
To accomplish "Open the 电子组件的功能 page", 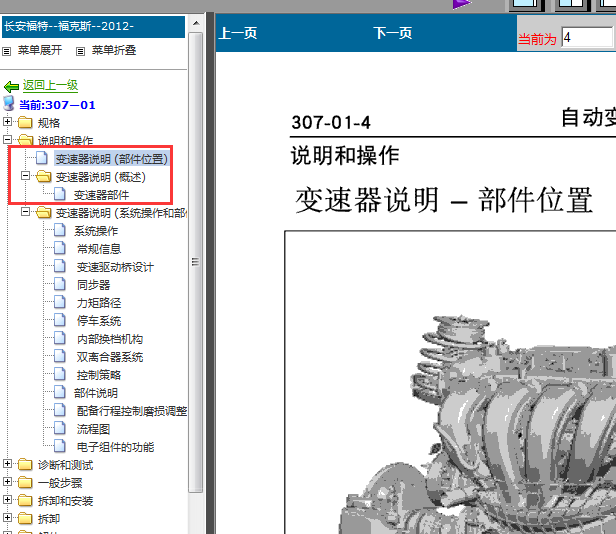I will pos(116,447).
